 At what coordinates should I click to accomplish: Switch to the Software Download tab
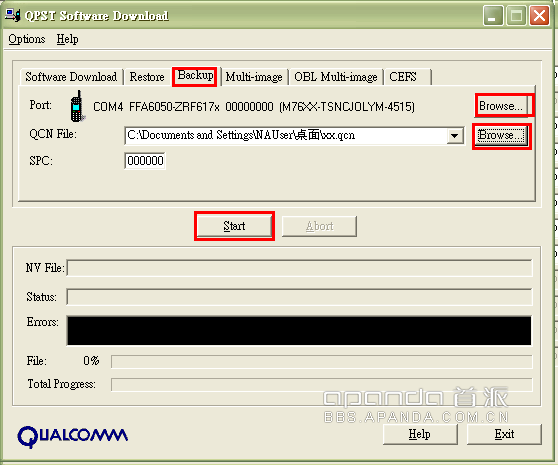click(71, 77)
